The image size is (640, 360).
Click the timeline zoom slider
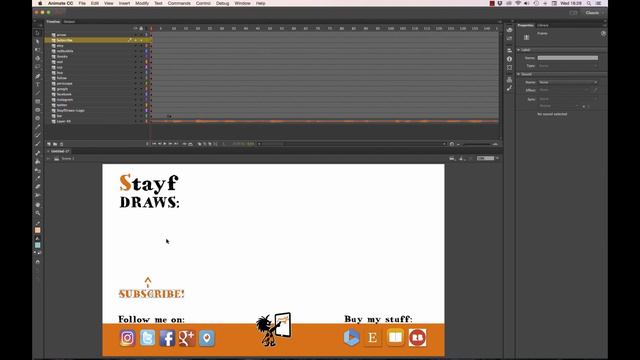click(476, 144)
